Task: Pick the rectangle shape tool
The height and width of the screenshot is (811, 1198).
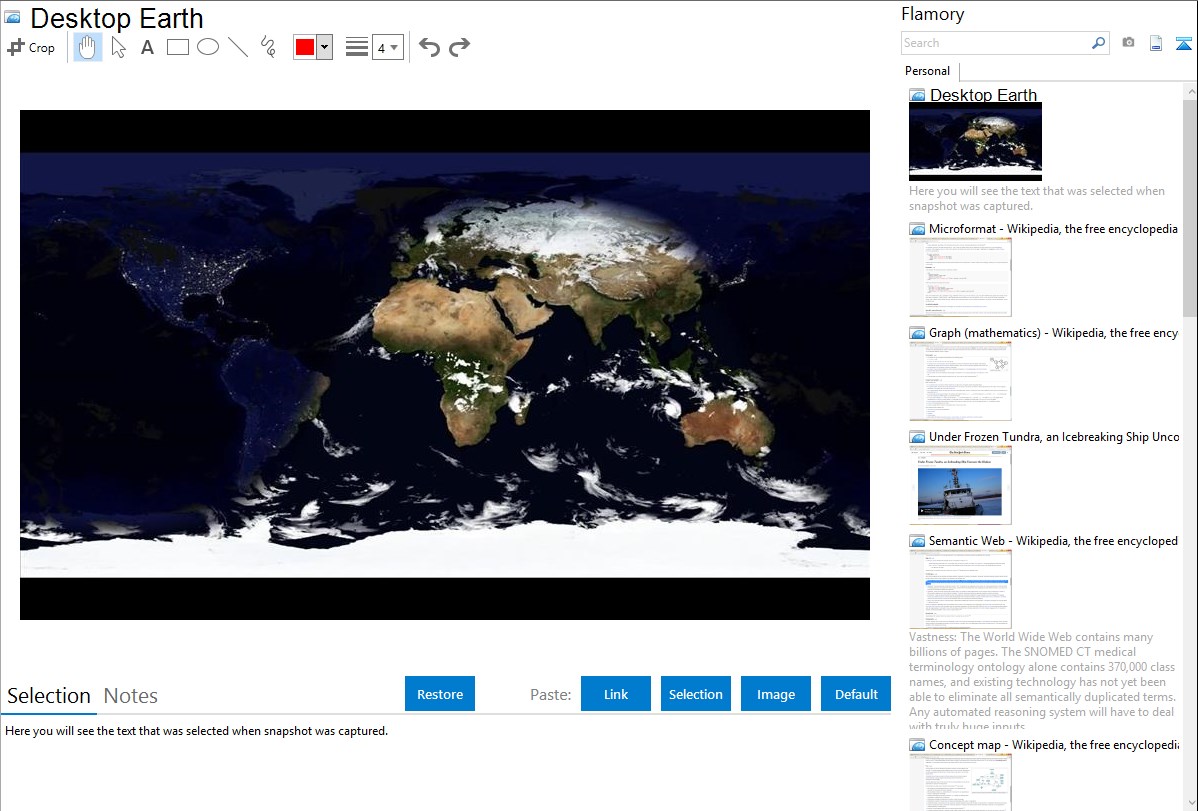Action: [178, 47]
